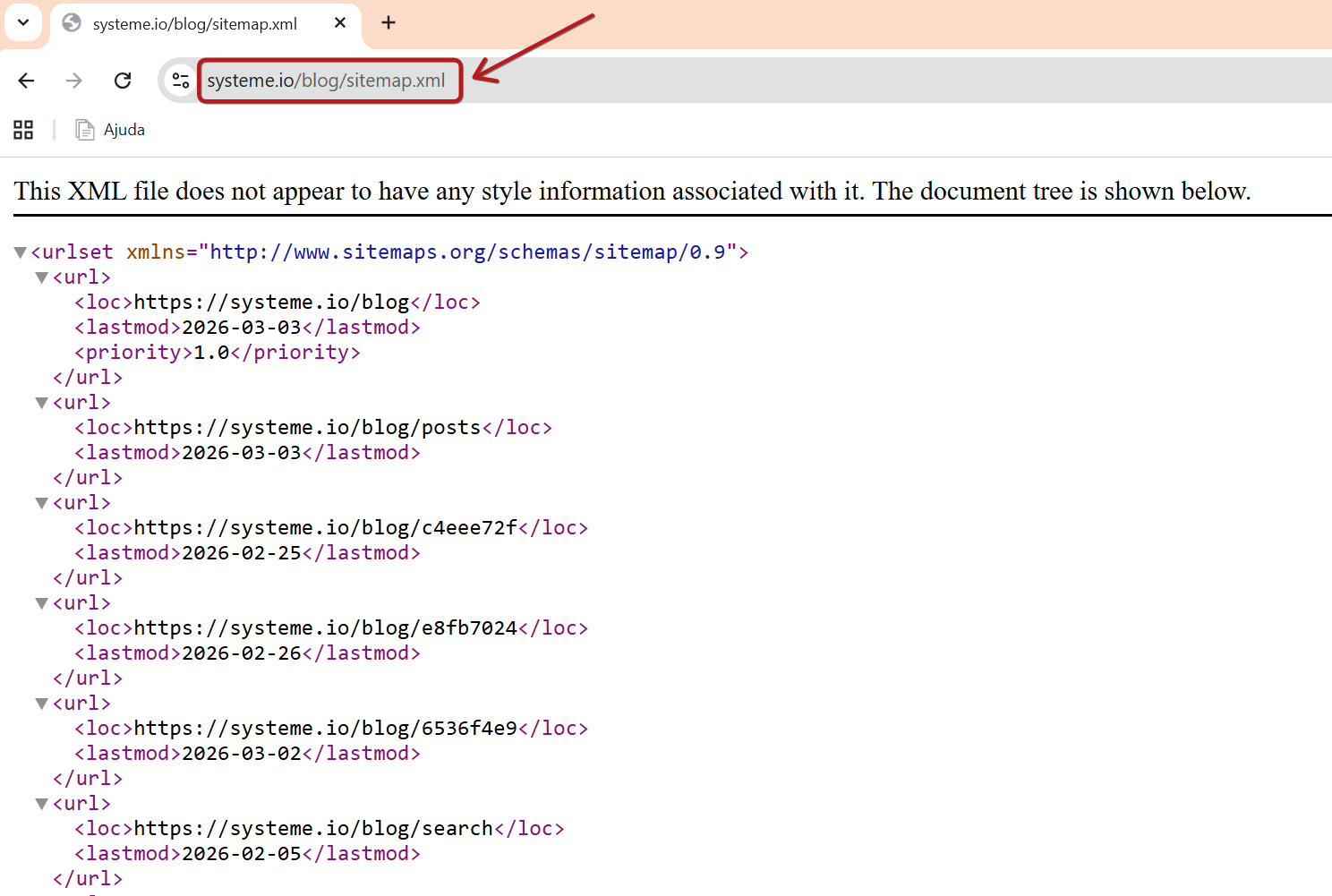Close the systeme.io/blog/sitemap.xml tab
Screen dimensions: 1332x896
point(340,23)
